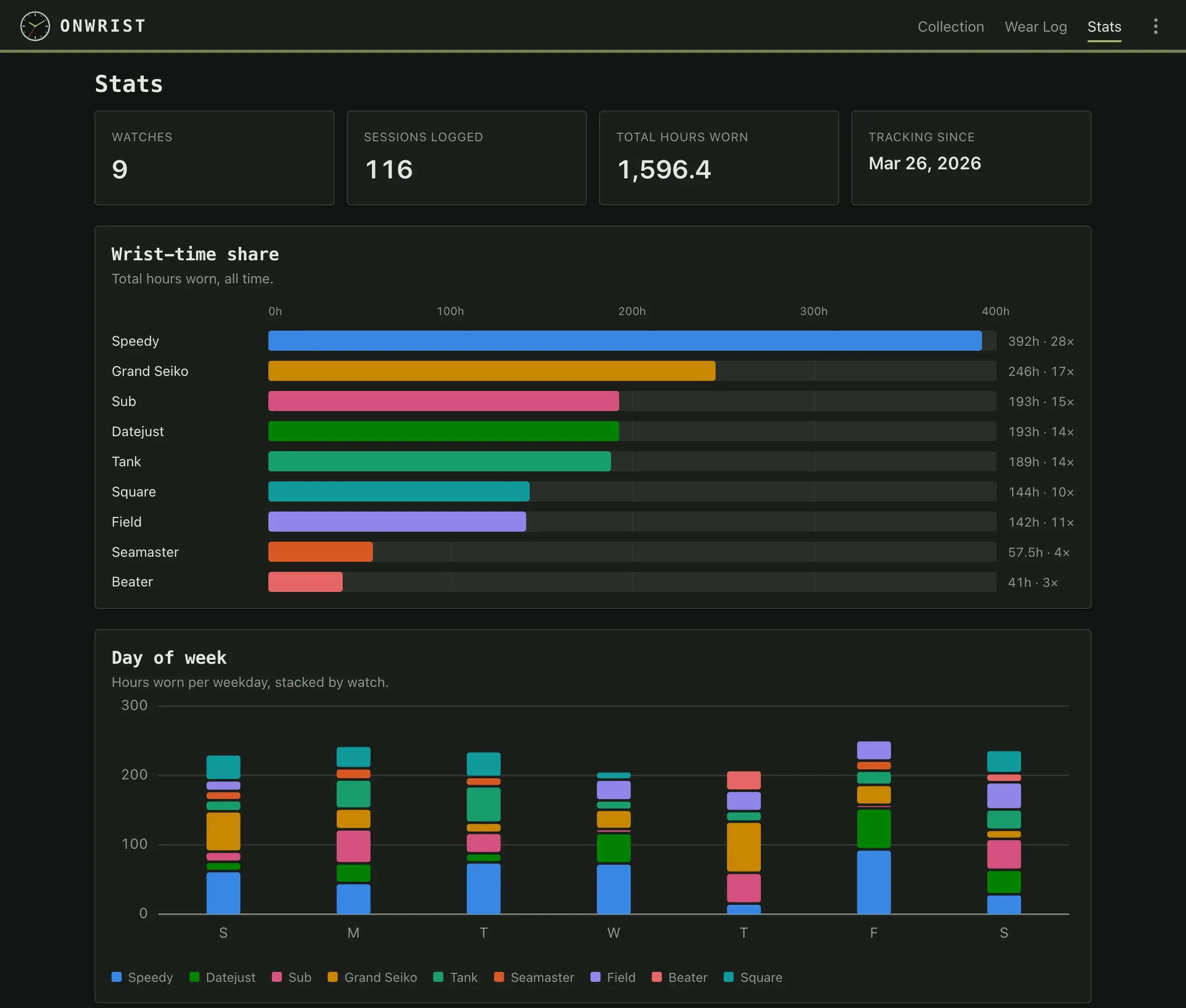Click the "Mar 26, 2026" date
Viewport: 1186px width, 1008px height.
(924, 163)
